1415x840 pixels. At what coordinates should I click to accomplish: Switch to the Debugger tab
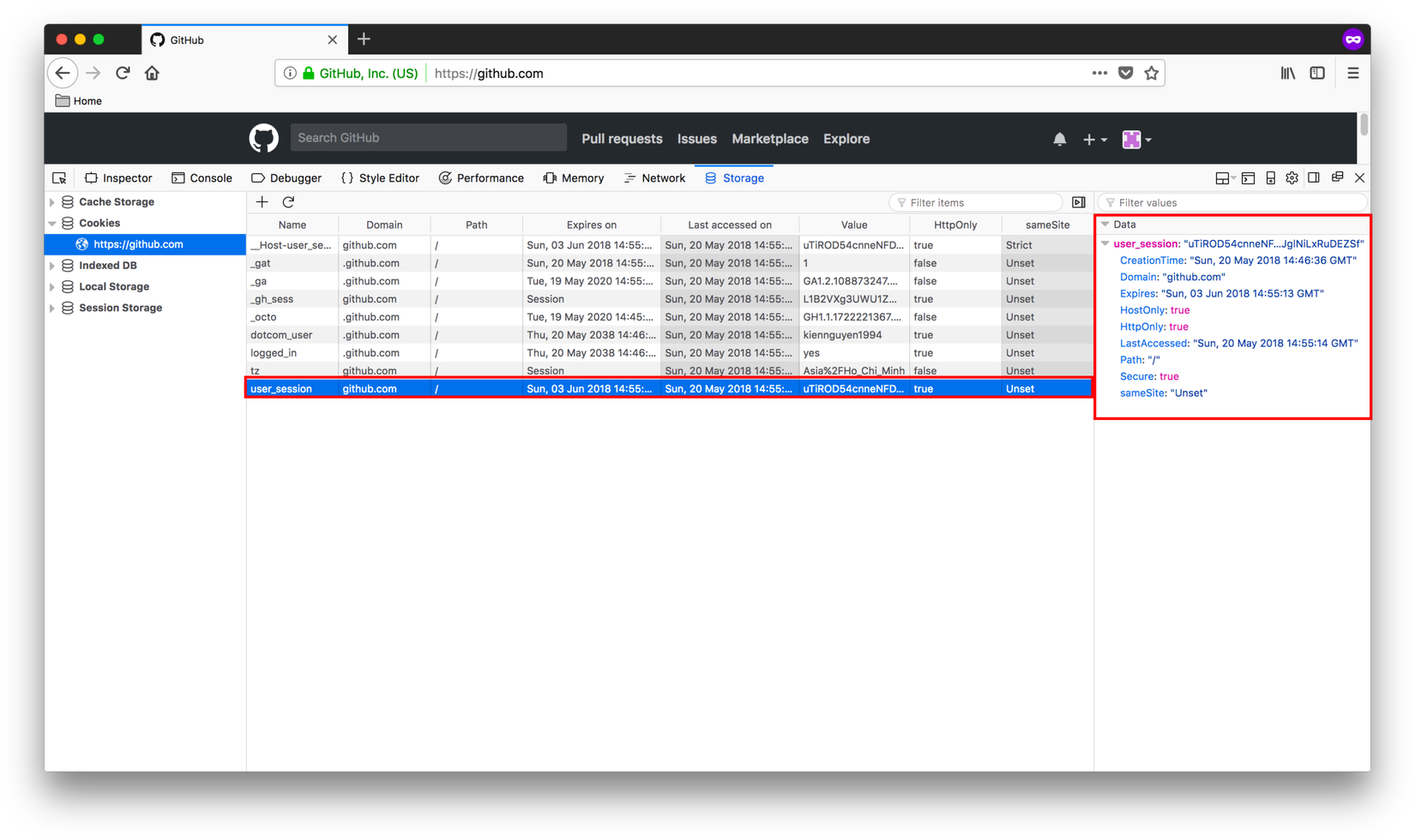[286, 178]
